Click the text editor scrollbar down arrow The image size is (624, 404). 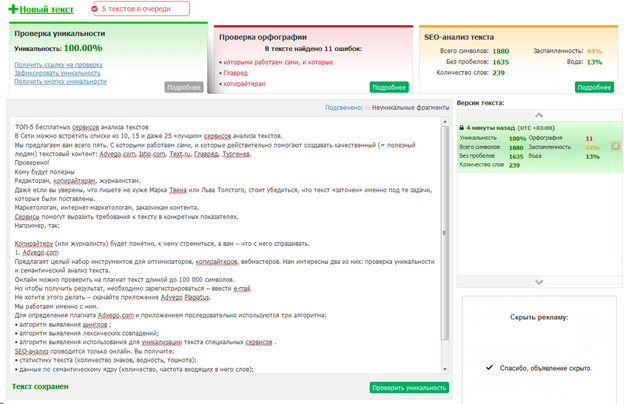point(445,369)
